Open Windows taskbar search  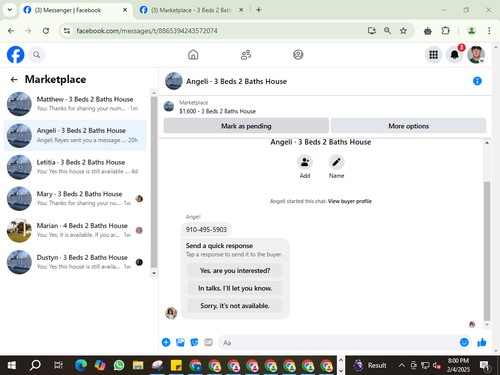[35, 365]
